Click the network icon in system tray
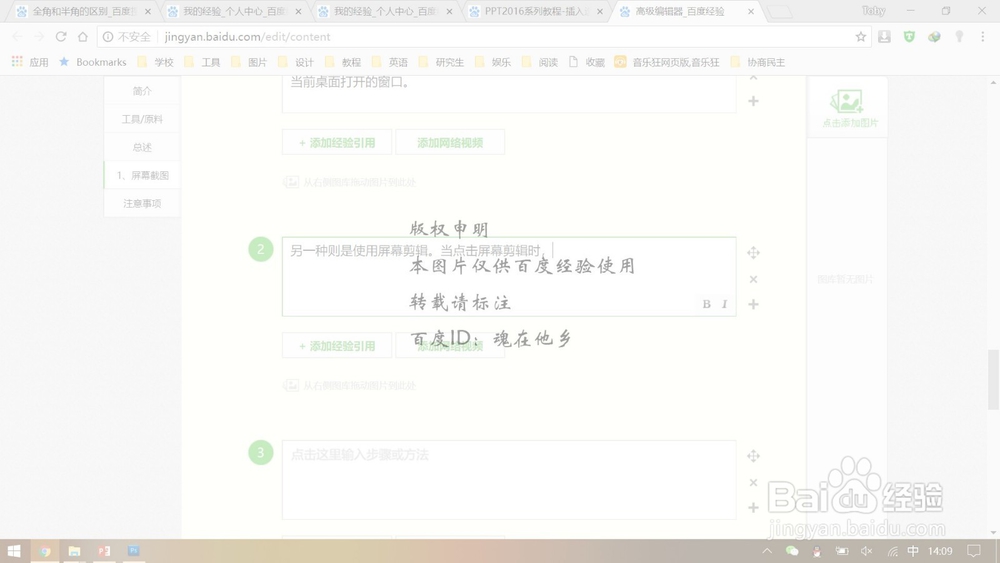 pos(892,551)
